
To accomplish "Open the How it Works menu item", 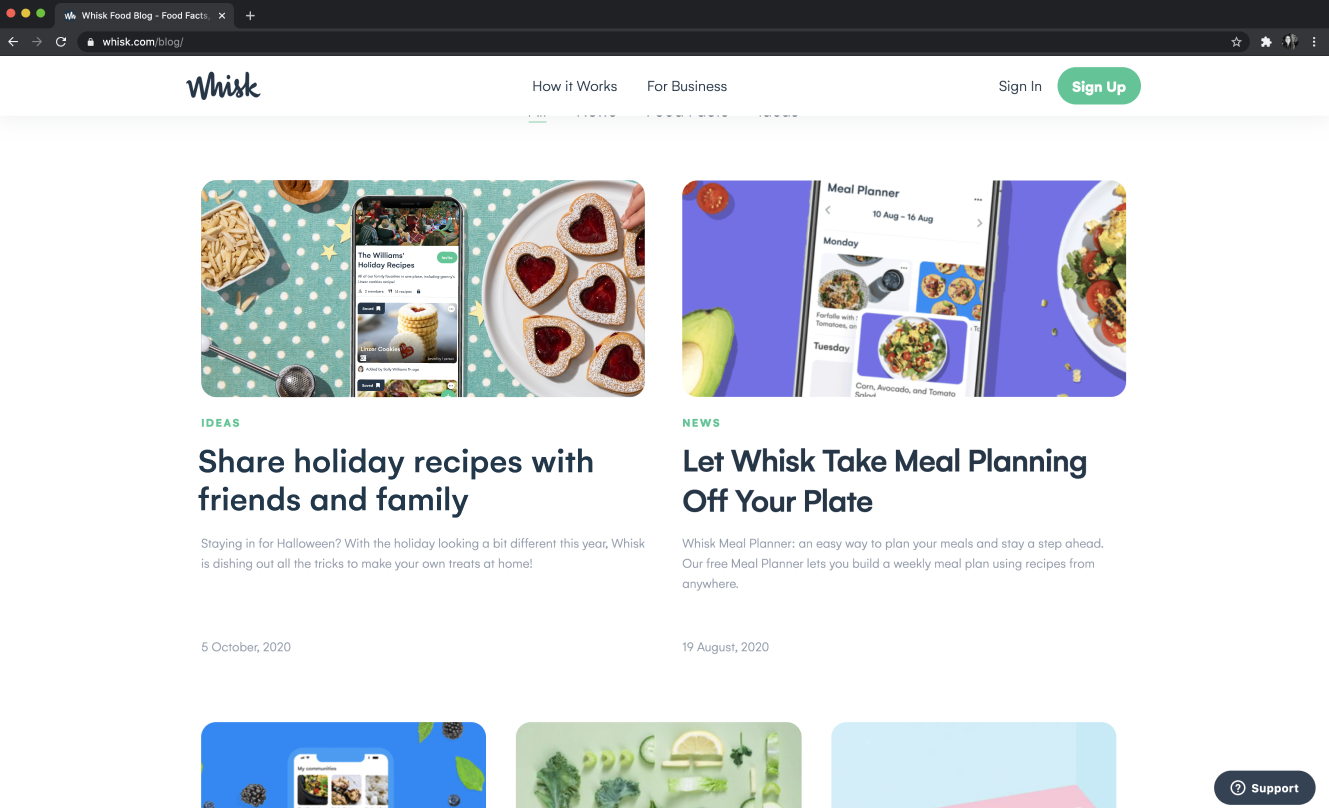I will coord(575,86).
